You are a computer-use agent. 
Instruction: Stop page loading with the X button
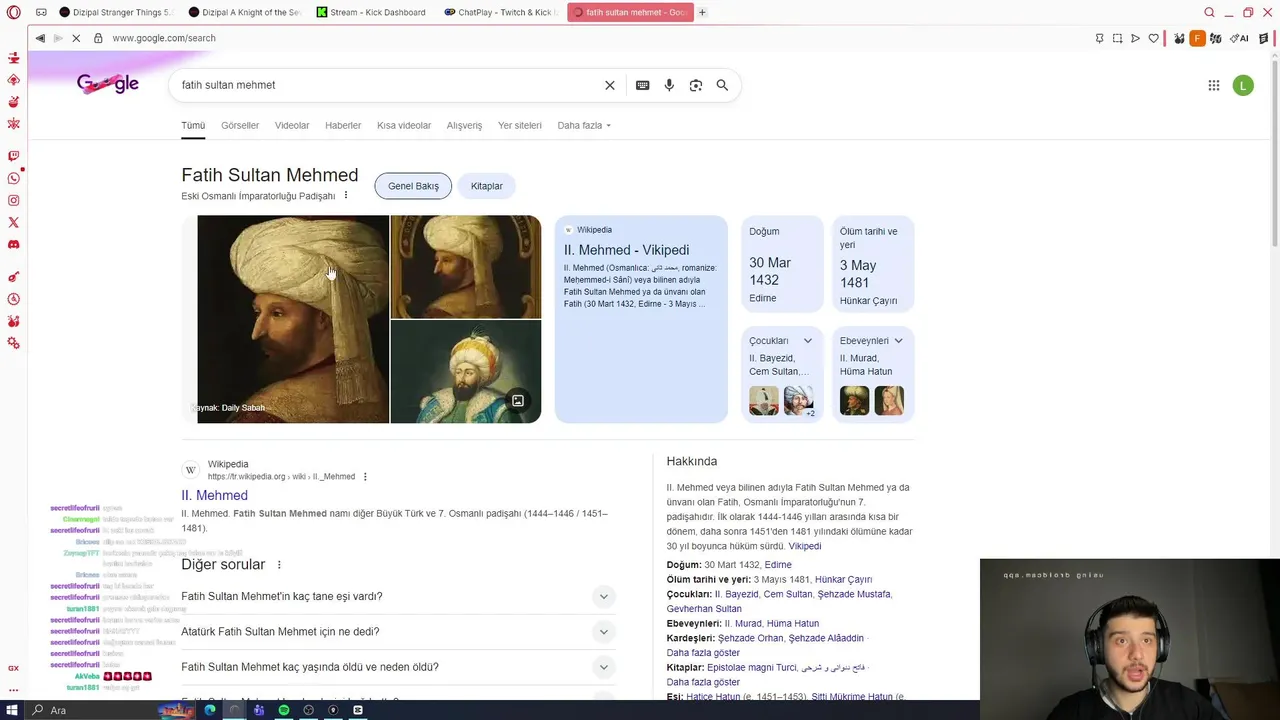(76, 38)
